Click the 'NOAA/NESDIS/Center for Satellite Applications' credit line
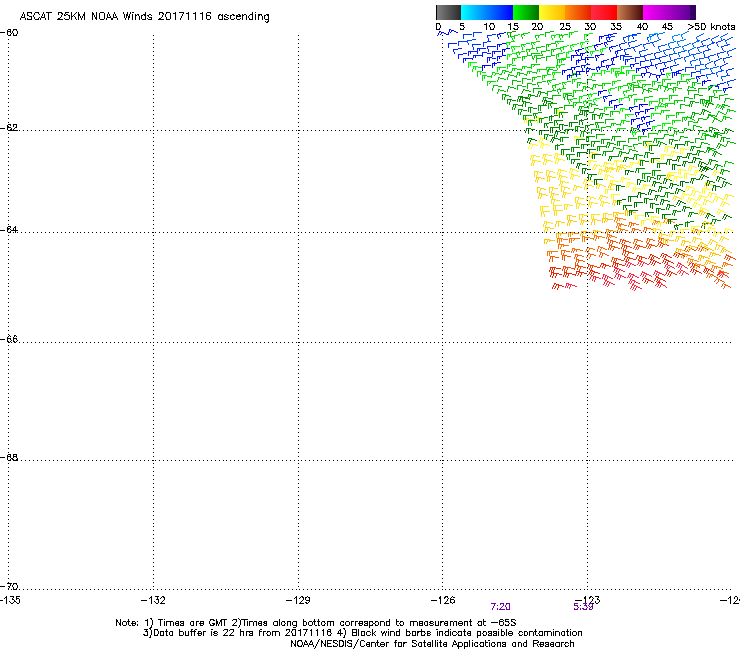Image resolution: width=740 pixels, height=650 pixels. (432, 644)
